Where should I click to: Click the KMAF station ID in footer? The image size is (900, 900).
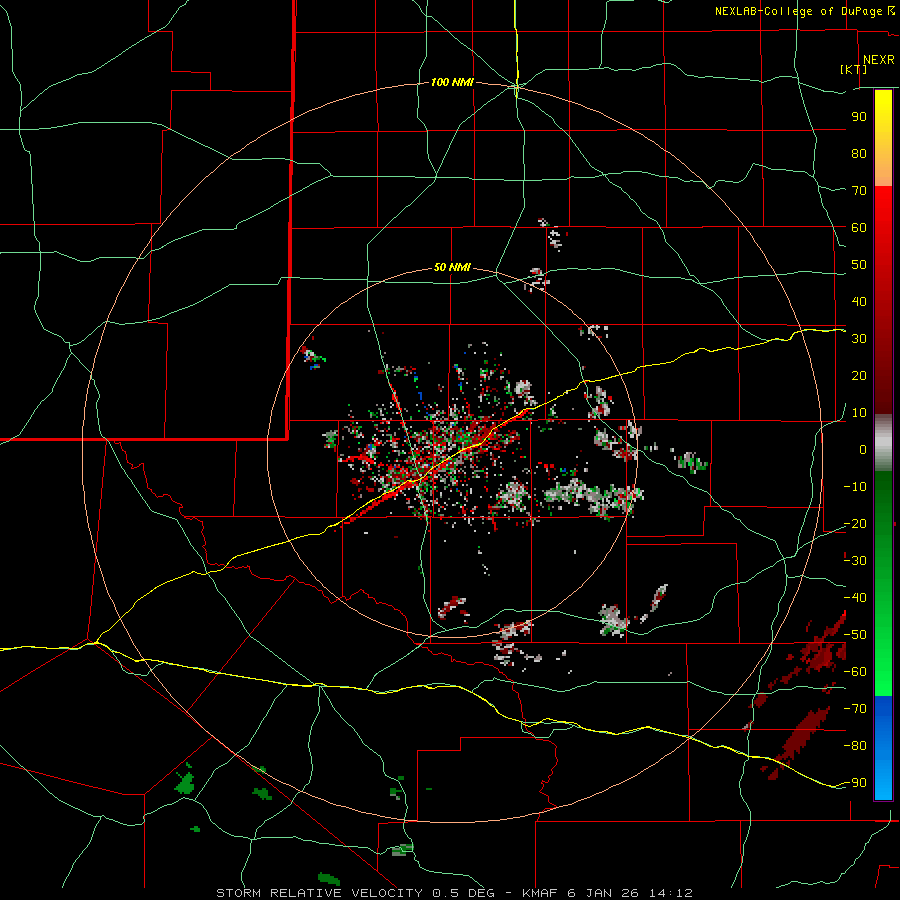click(x=541, y=893)
